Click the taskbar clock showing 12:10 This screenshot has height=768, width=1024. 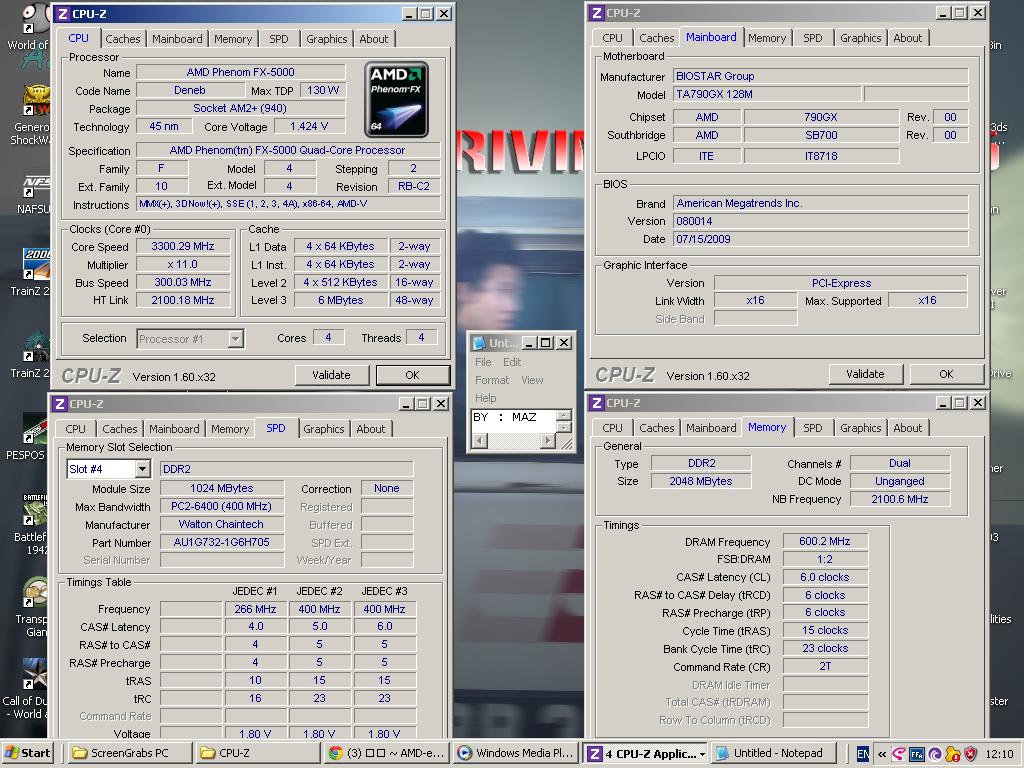(999, 754)
